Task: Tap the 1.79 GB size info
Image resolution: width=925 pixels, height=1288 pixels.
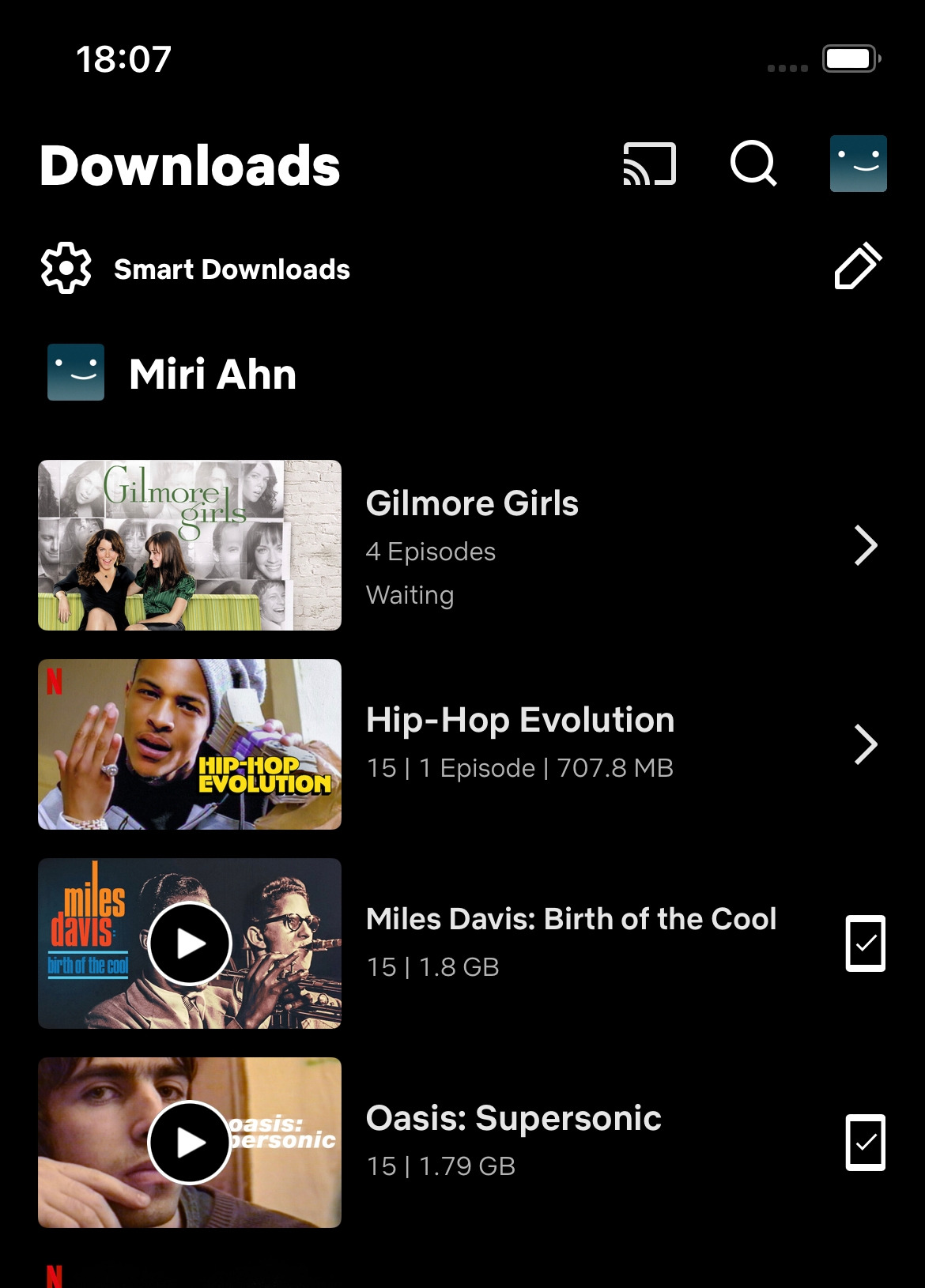Action: (440, 1166)
